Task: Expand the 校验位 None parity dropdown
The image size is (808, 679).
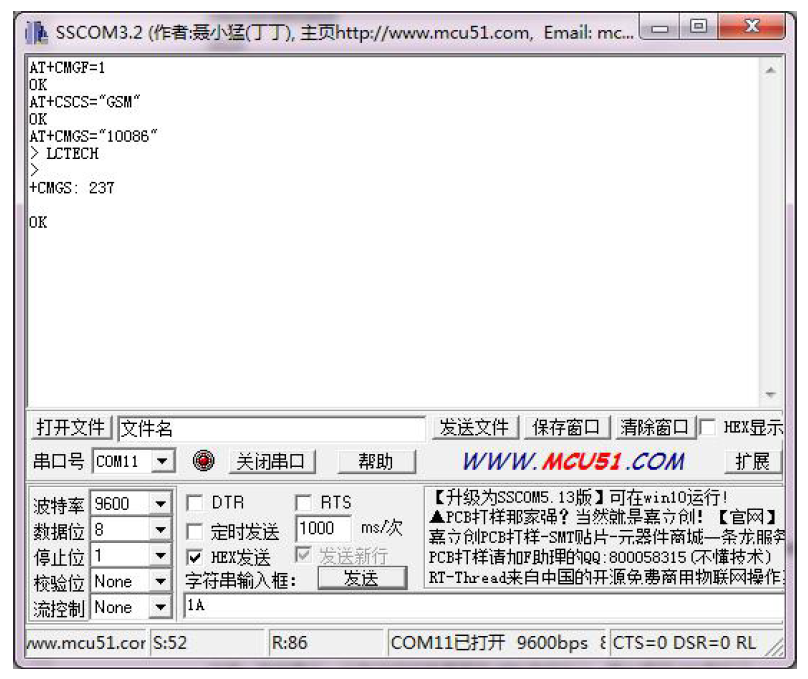Action: pyautogui.click(x=160, y=581)
